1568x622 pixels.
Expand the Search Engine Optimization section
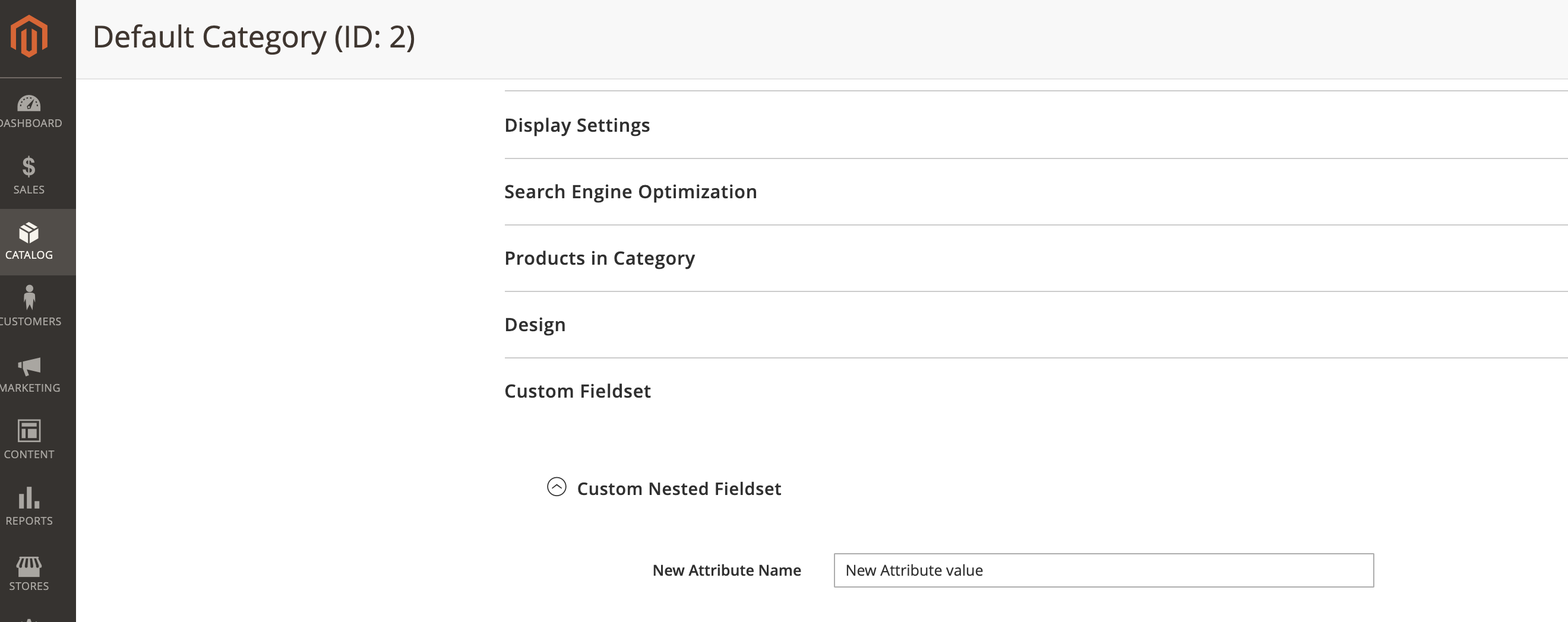point(630,191)
